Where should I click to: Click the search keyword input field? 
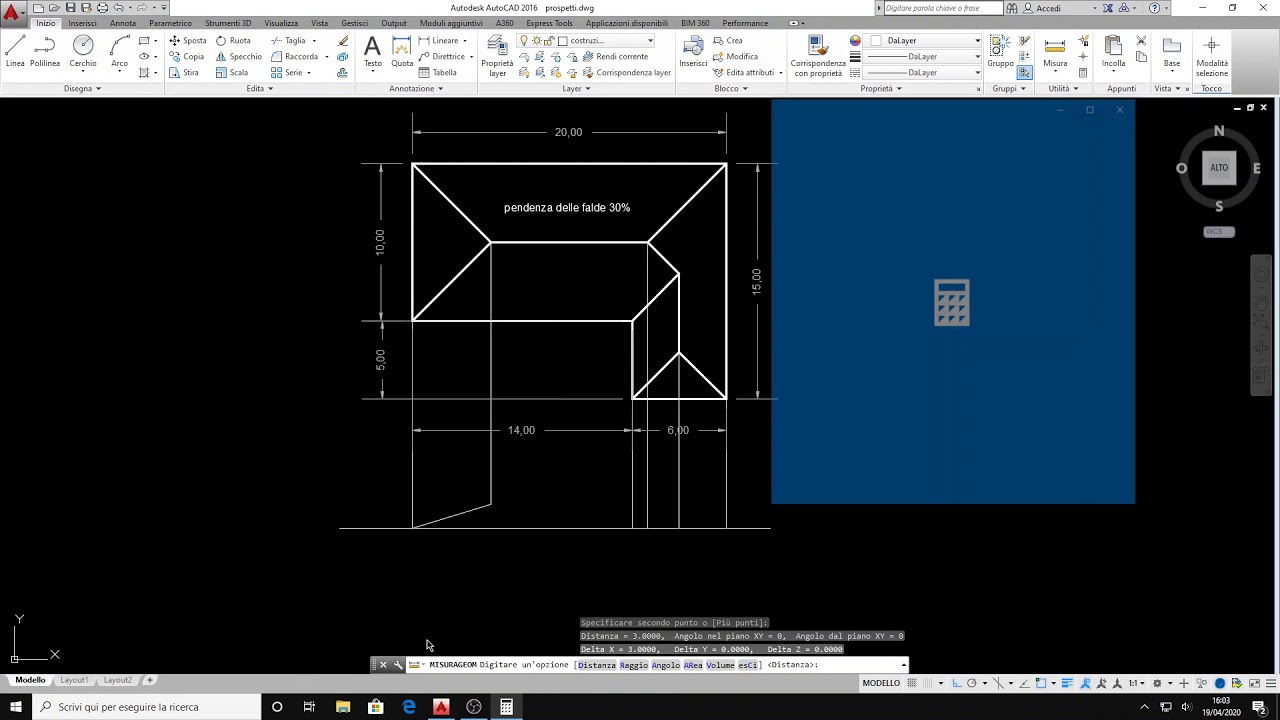[x=943, y=8]
